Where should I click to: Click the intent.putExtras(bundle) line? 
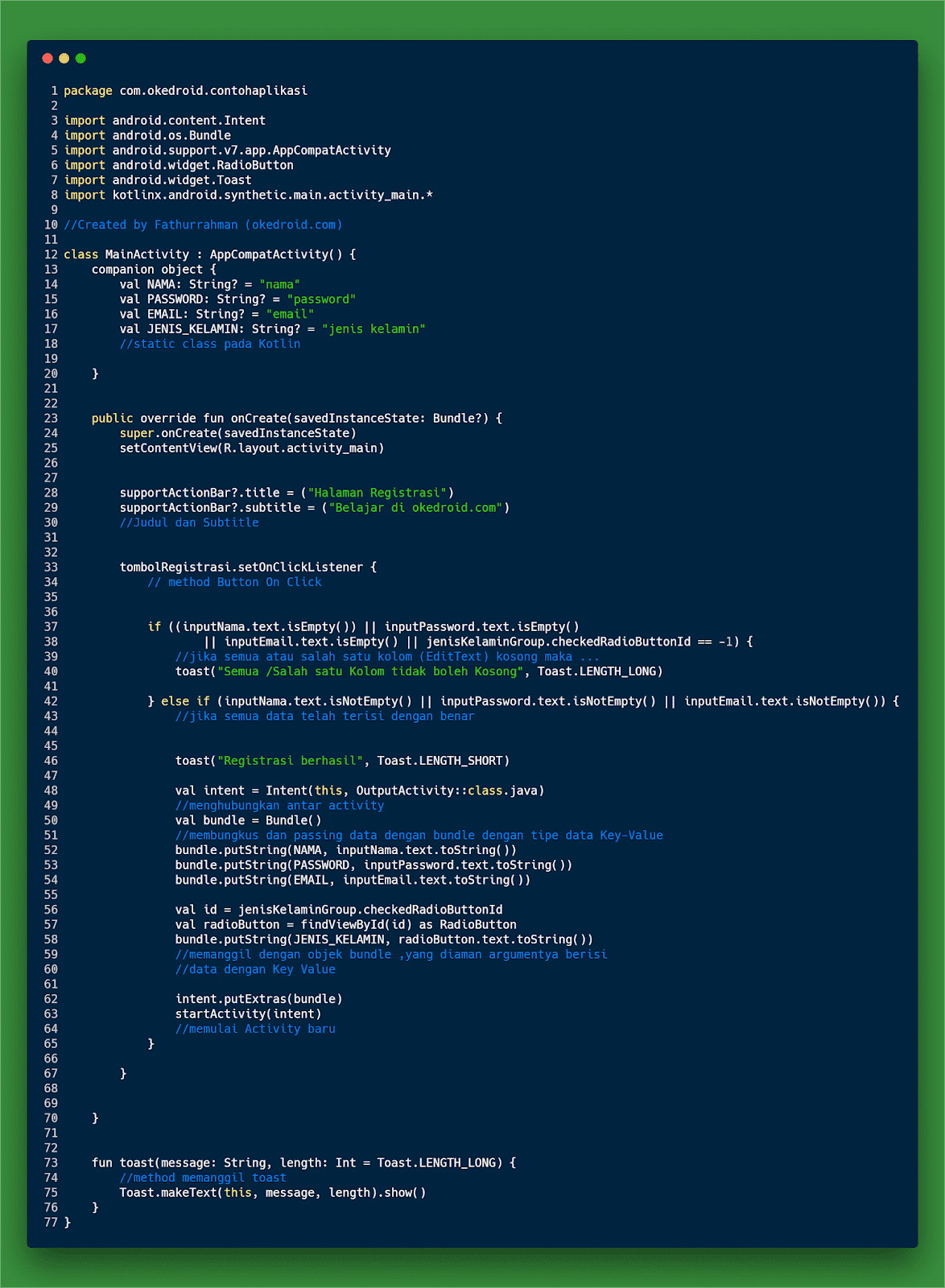[x=258, y=999]
